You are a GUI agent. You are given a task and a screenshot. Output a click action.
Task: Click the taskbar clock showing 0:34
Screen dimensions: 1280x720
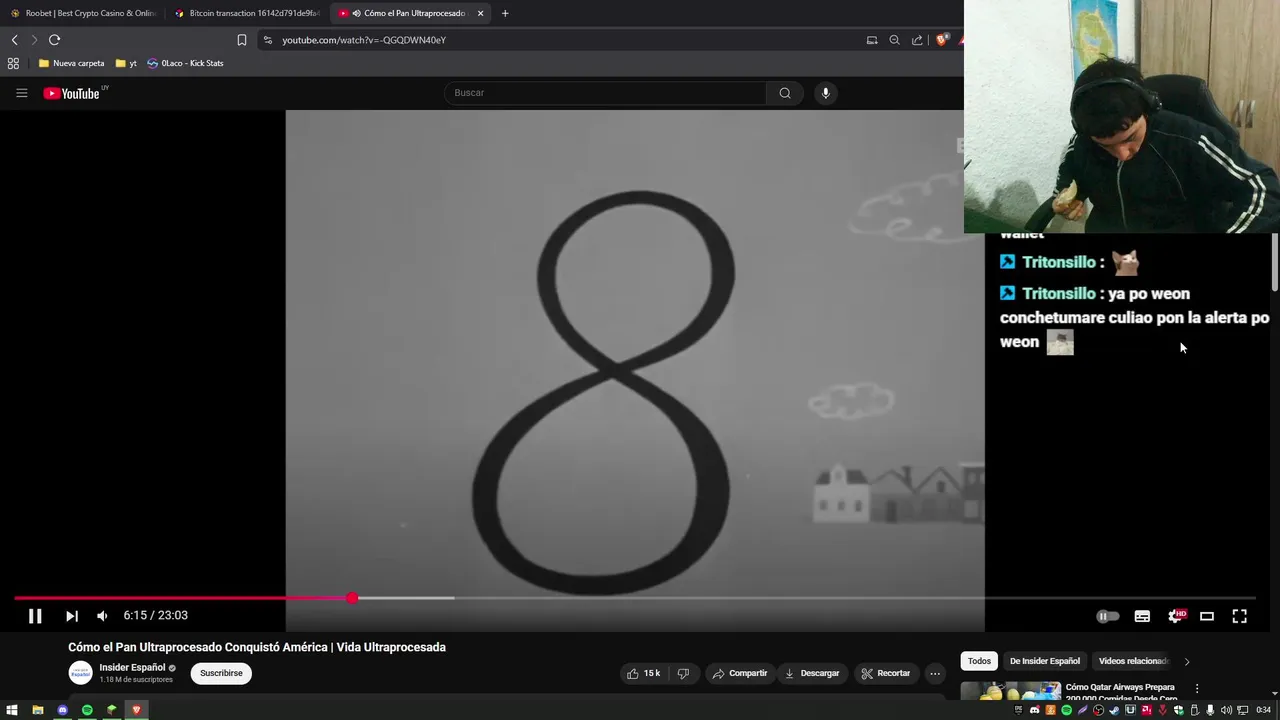pos(1263,710)
